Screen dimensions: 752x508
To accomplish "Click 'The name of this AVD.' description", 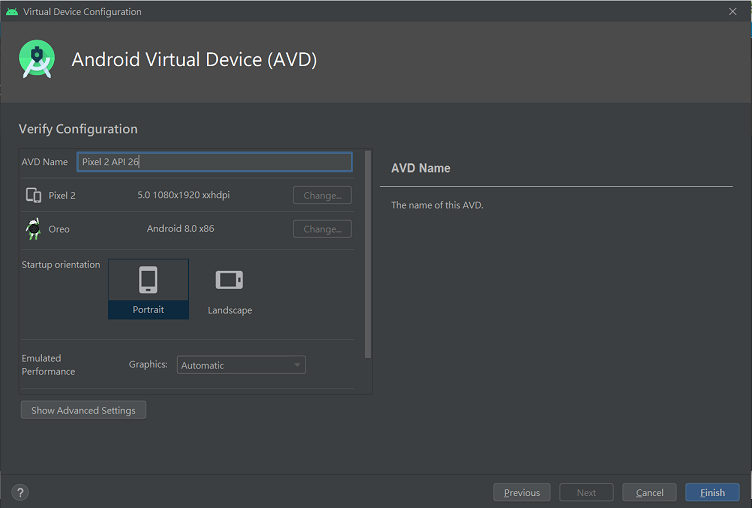I will (437, 205).
